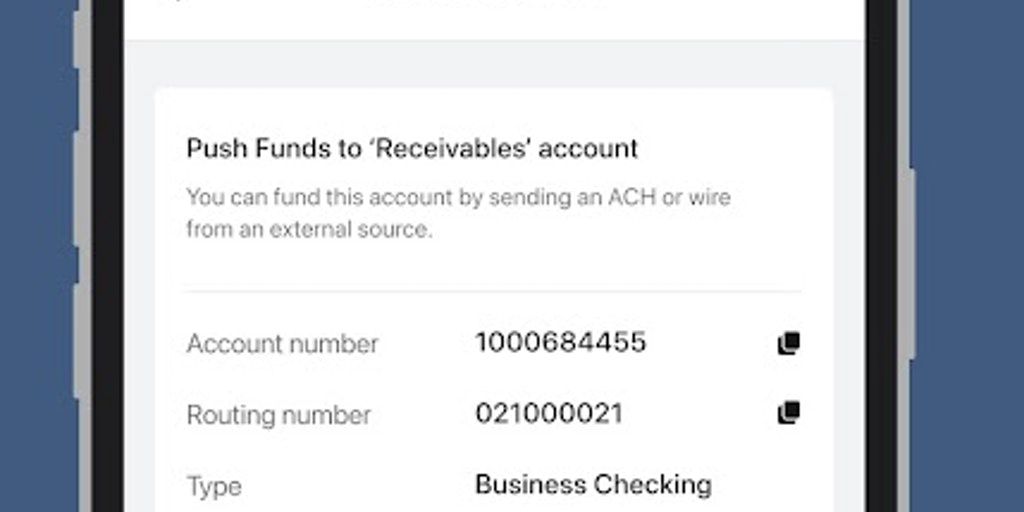The height and width of the screenshot is (512, 1024).
Task: Tap the 'Account number' label
Action: pos(282,344)
